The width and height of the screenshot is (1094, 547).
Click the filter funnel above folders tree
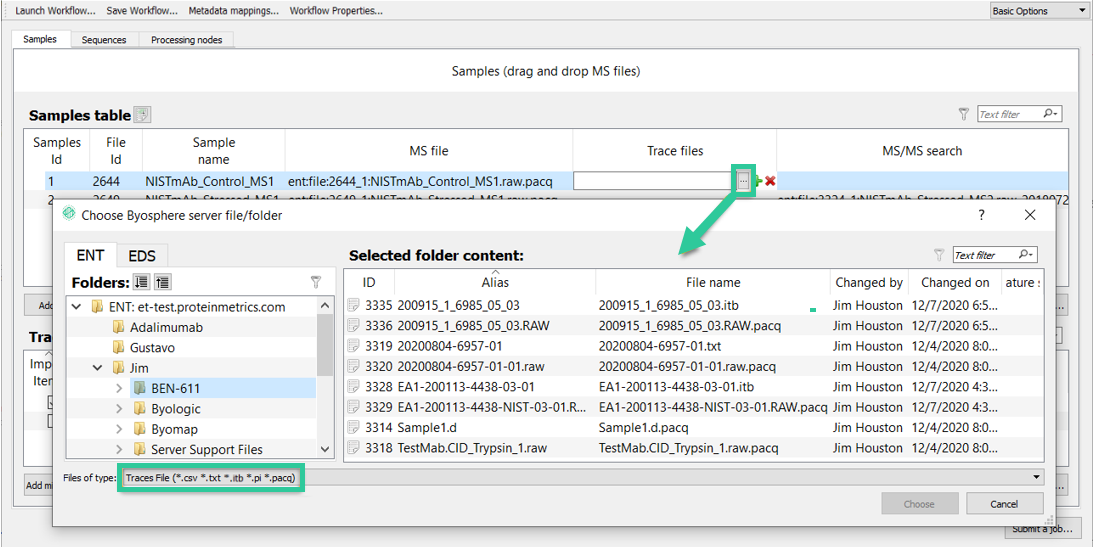pyautogui.click(x=316, y=282)
